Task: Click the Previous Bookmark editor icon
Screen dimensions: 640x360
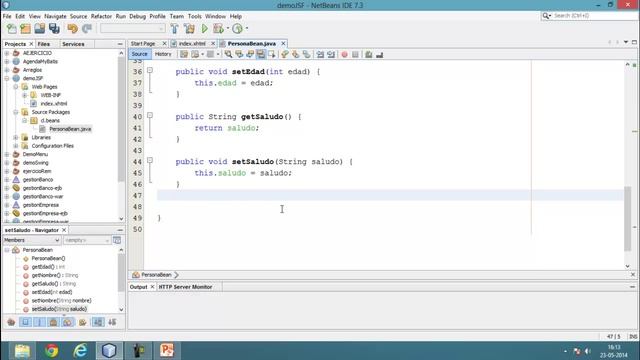Action: click(284, 54)
